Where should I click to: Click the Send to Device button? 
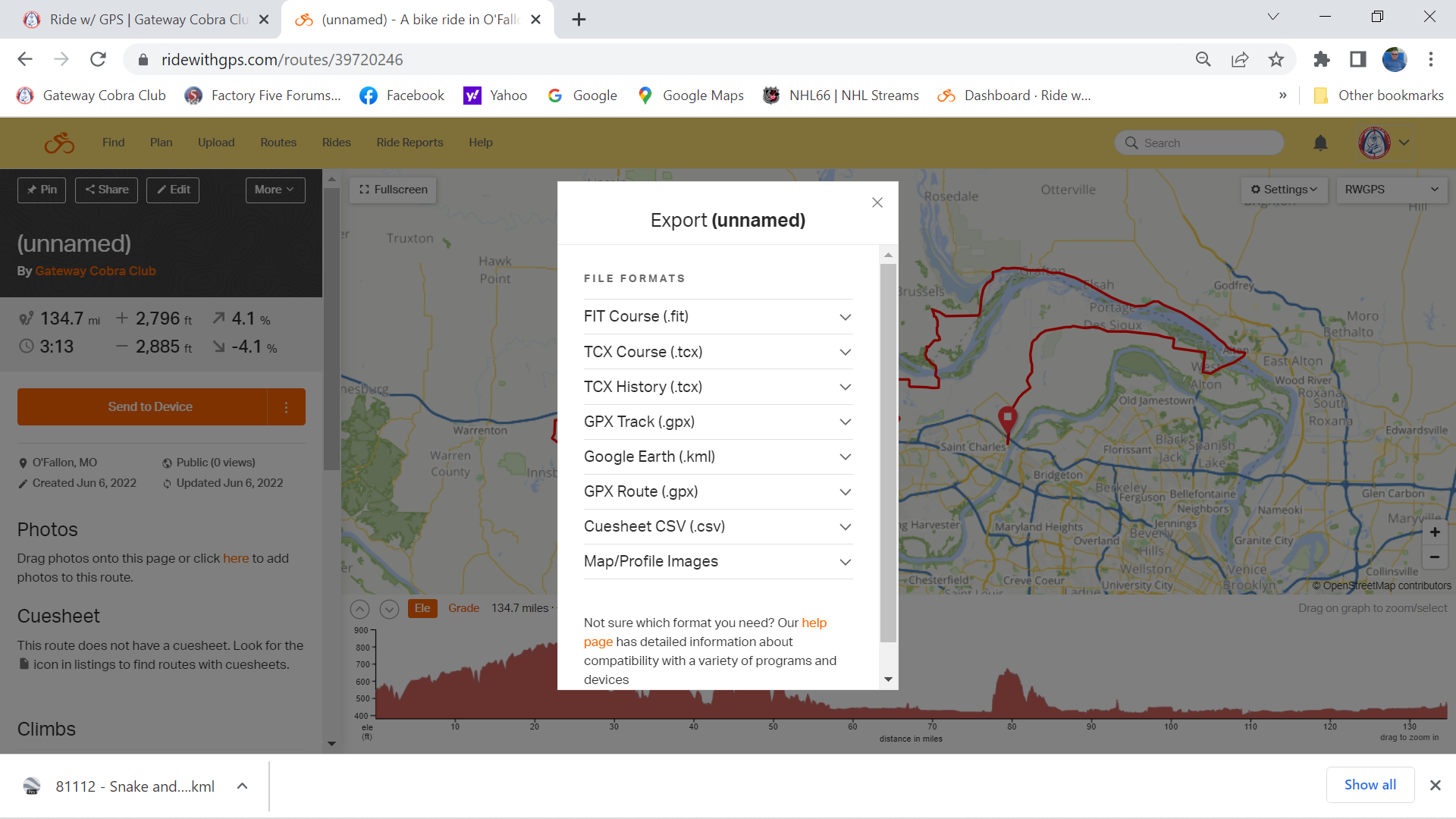click(150, 407)
